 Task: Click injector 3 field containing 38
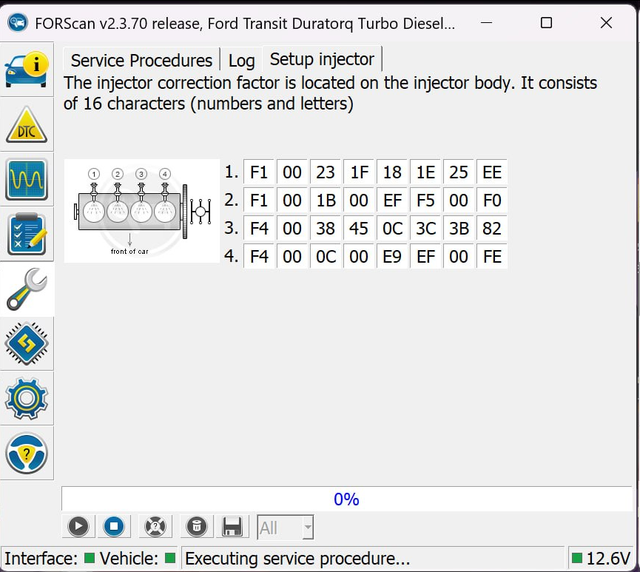[325, 228]
